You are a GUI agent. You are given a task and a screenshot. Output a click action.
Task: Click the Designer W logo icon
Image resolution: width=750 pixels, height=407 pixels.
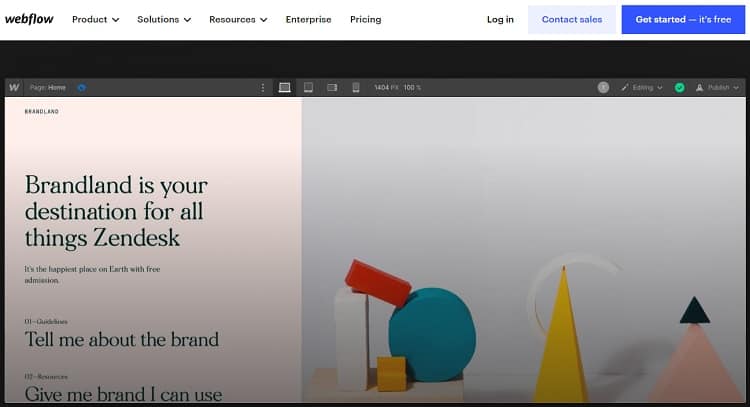pyautogui.click(x=14, y=88)
